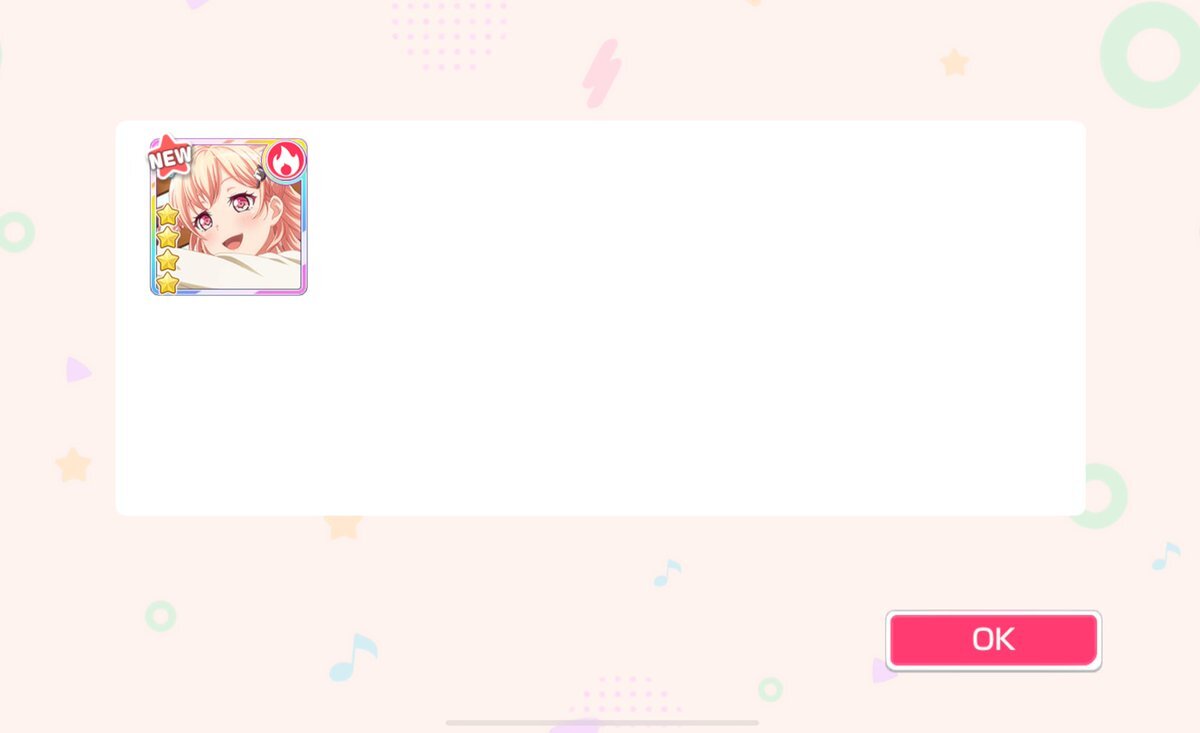Tap the pink lightning bolt decoration

pyautogui.click(x=602, y=74)
